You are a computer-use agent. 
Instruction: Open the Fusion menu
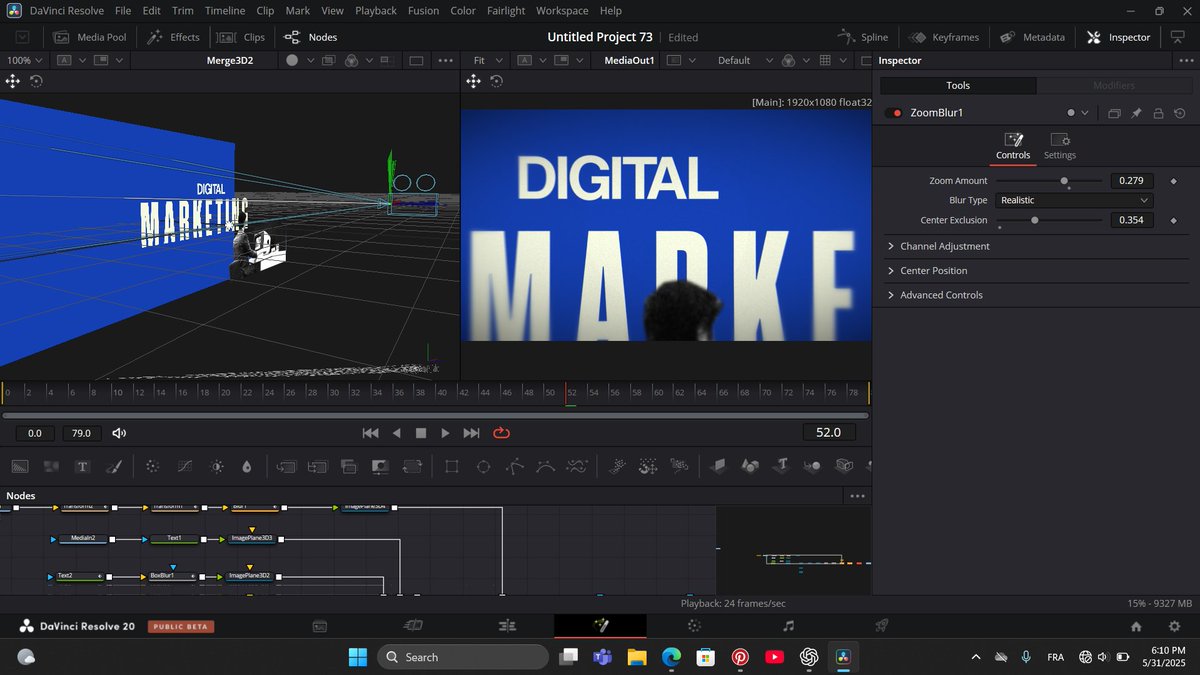[x=424, y=11]
